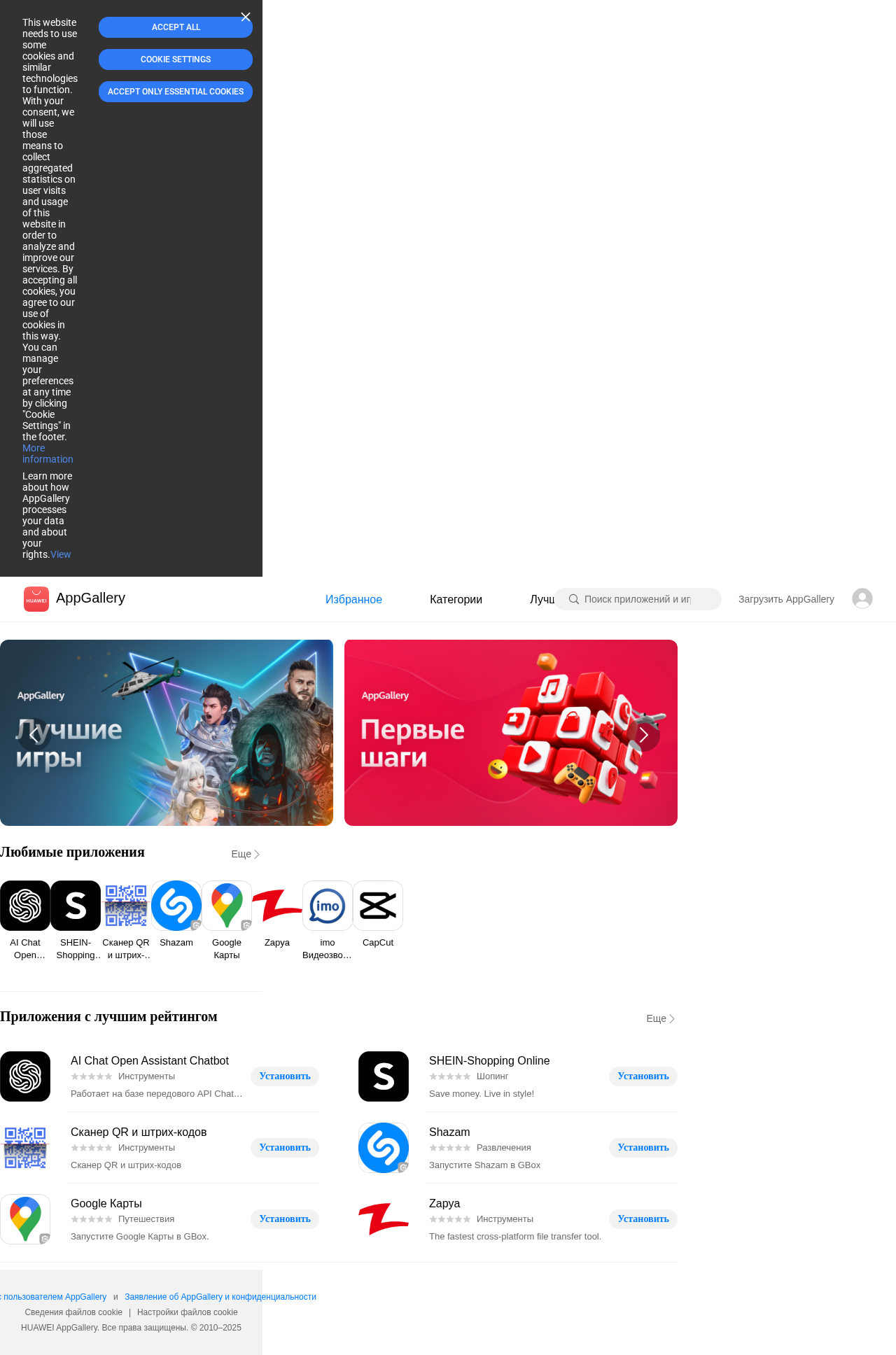Image resolution: width=896 pixels, height=1355 pixels.
Task: Follow the More information cookie link
Action: [48, 454]
